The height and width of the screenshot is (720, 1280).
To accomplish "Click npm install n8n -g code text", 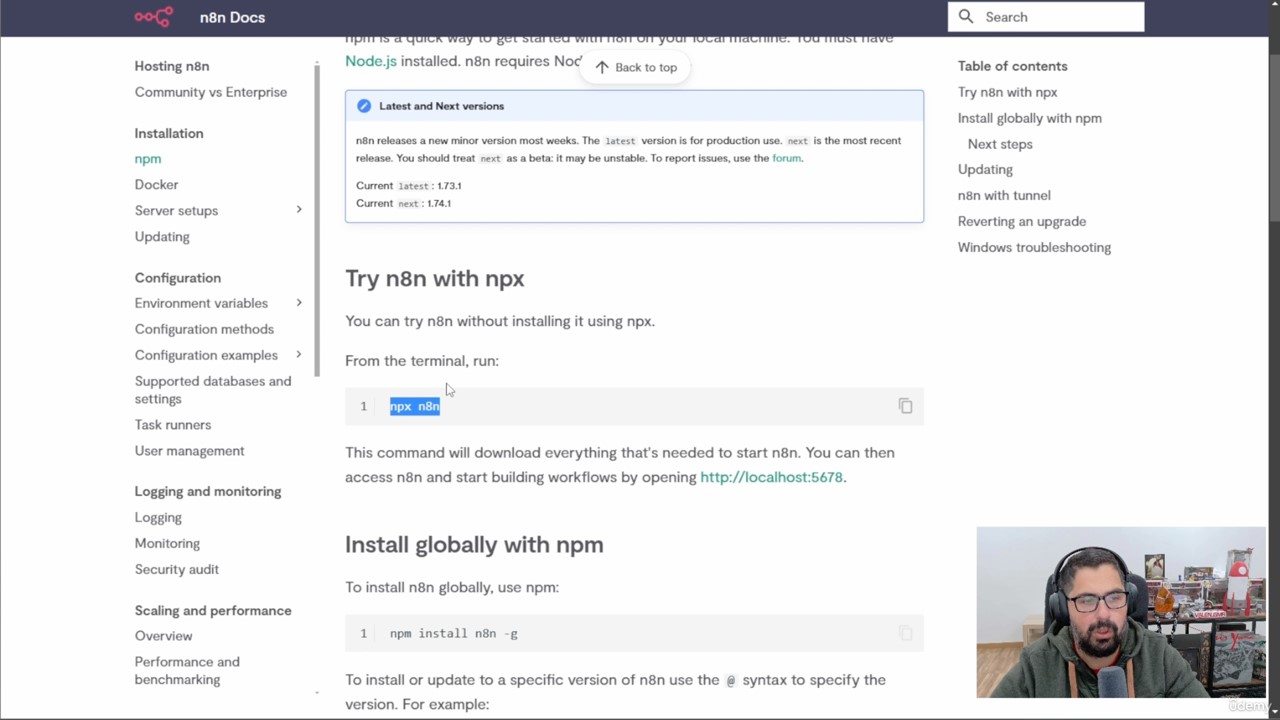I will tap(453, 633).
